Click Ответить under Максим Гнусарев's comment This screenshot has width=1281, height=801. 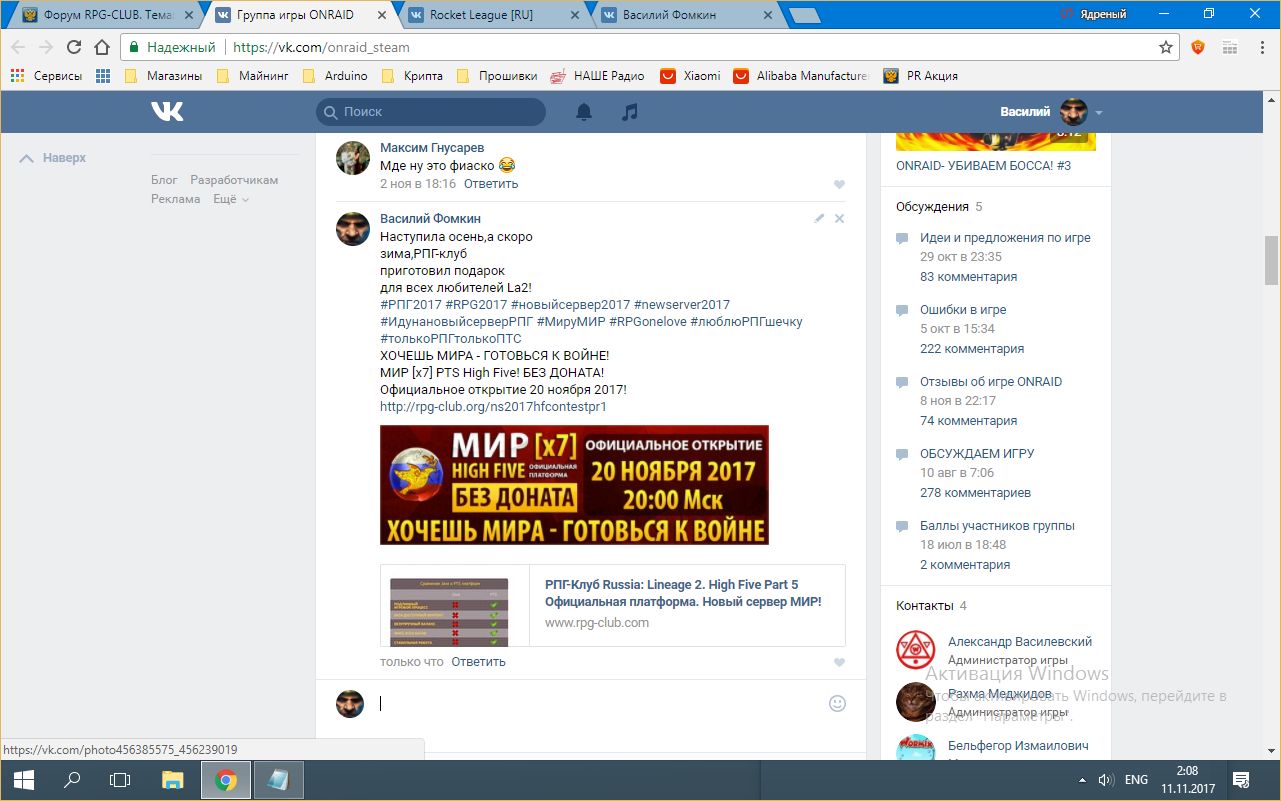pos(491,184)
